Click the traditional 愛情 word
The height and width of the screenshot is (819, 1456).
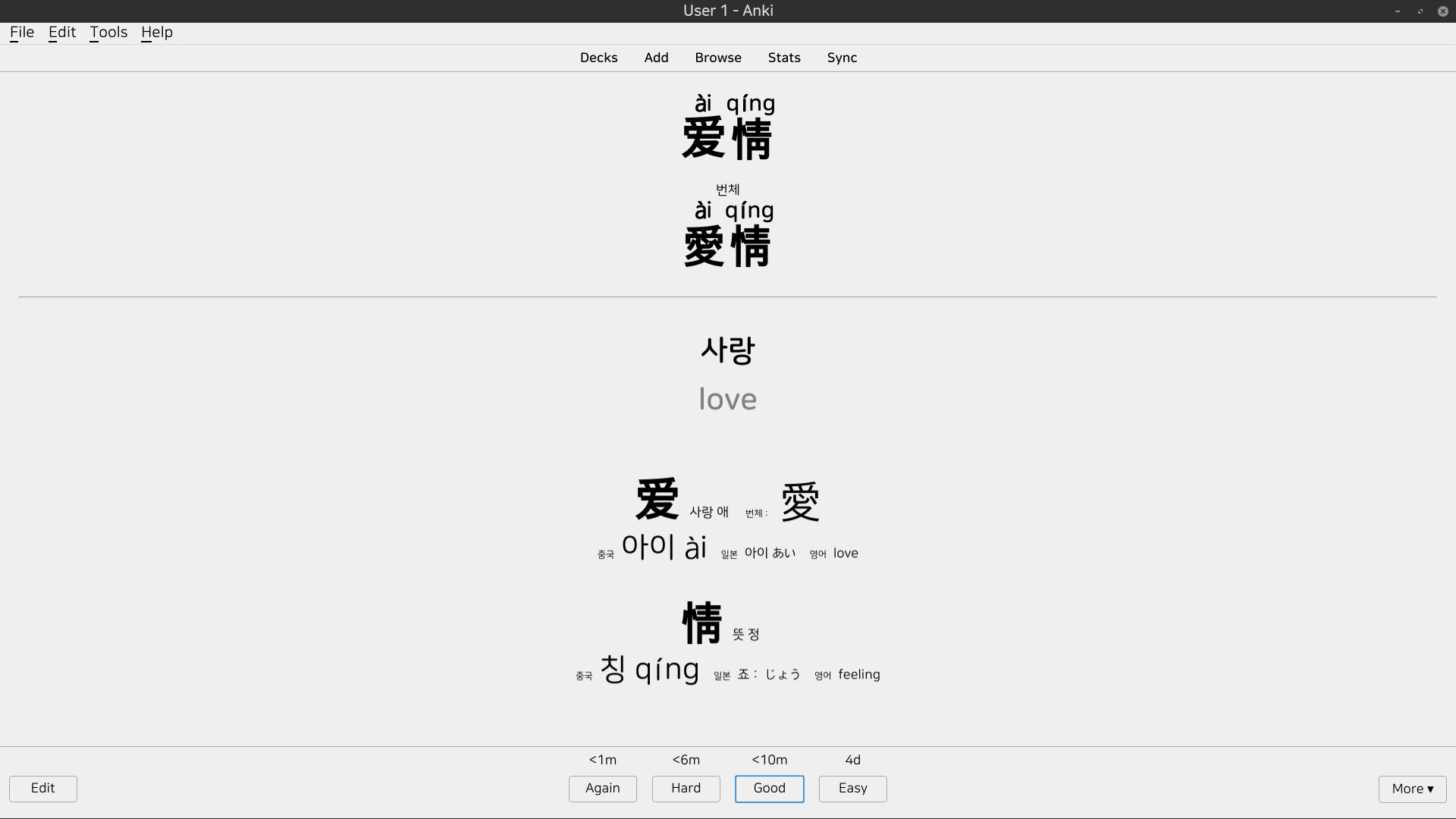click(x=727, y=246)
